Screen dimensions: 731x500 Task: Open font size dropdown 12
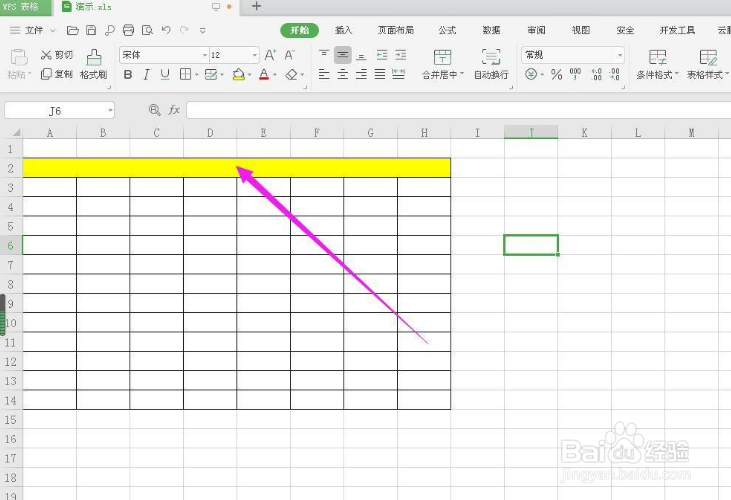click(x=255, y=55)
